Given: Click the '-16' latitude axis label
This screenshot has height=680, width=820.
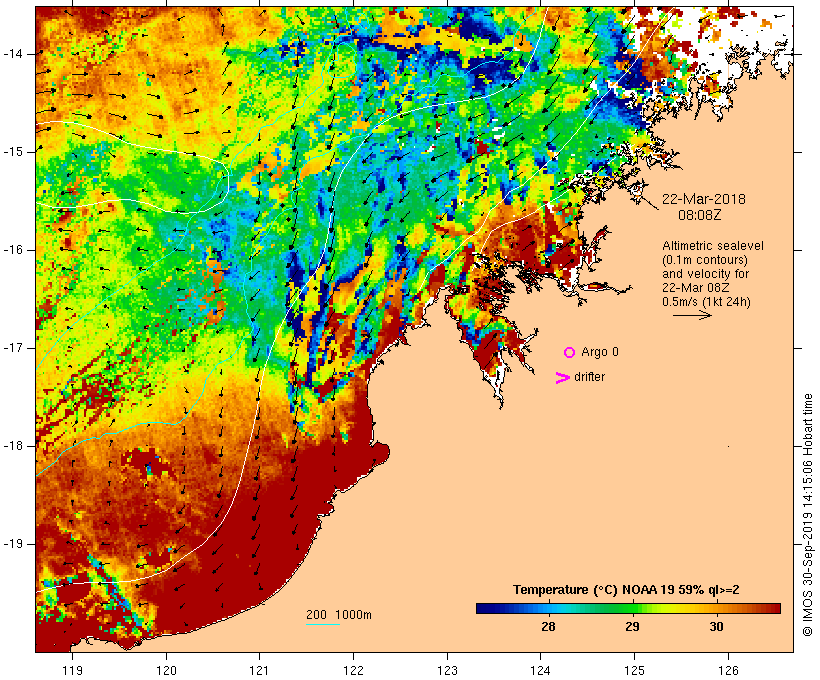Looking at the screenshot, I should pos(12,250).
